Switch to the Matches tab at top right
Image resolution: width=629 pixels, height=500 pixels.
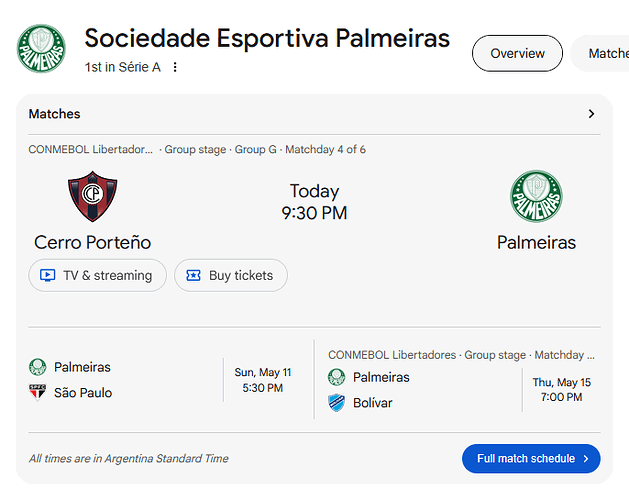pyautogui.click(x=602, y=53)
